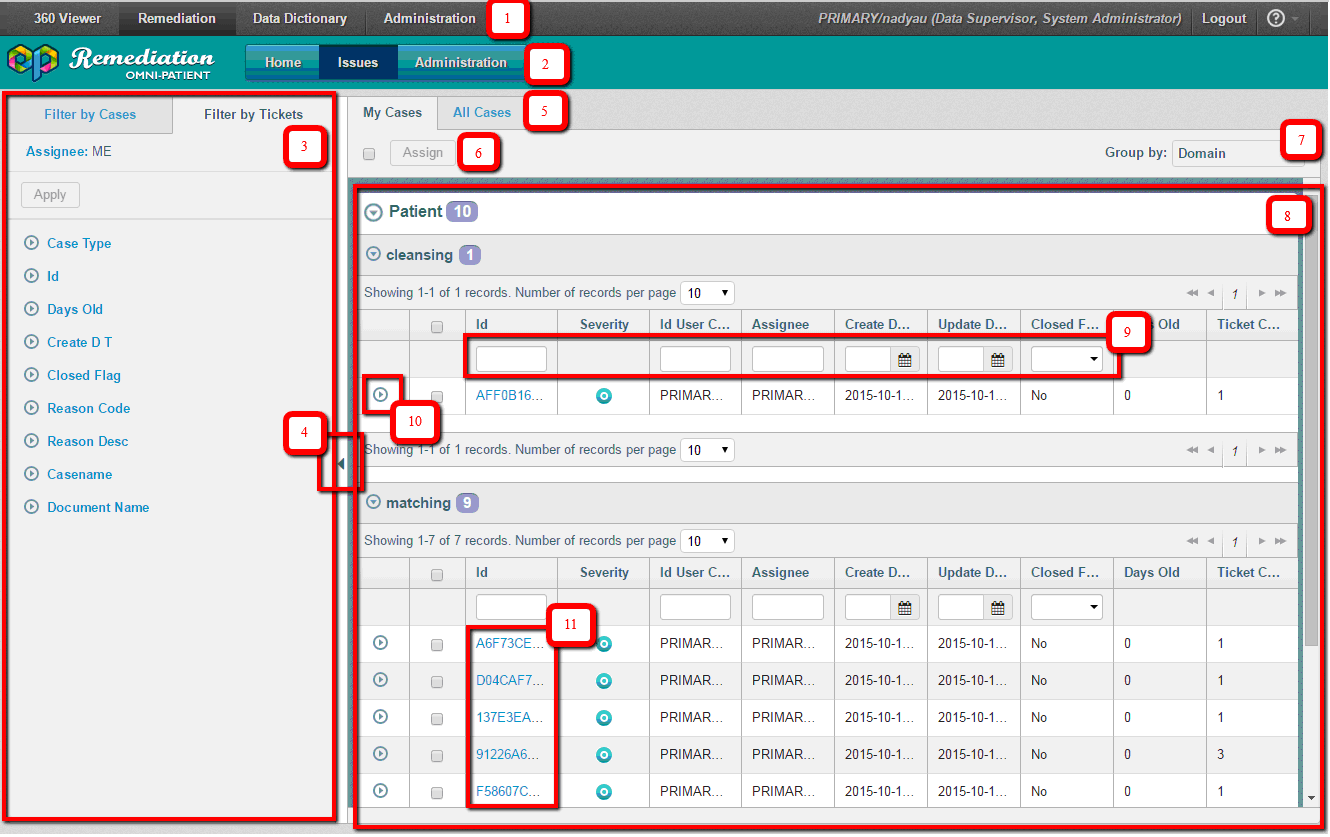1330x837 pixels.
Task: Click the help question mark icon
Action: [x=1276, y=18]
